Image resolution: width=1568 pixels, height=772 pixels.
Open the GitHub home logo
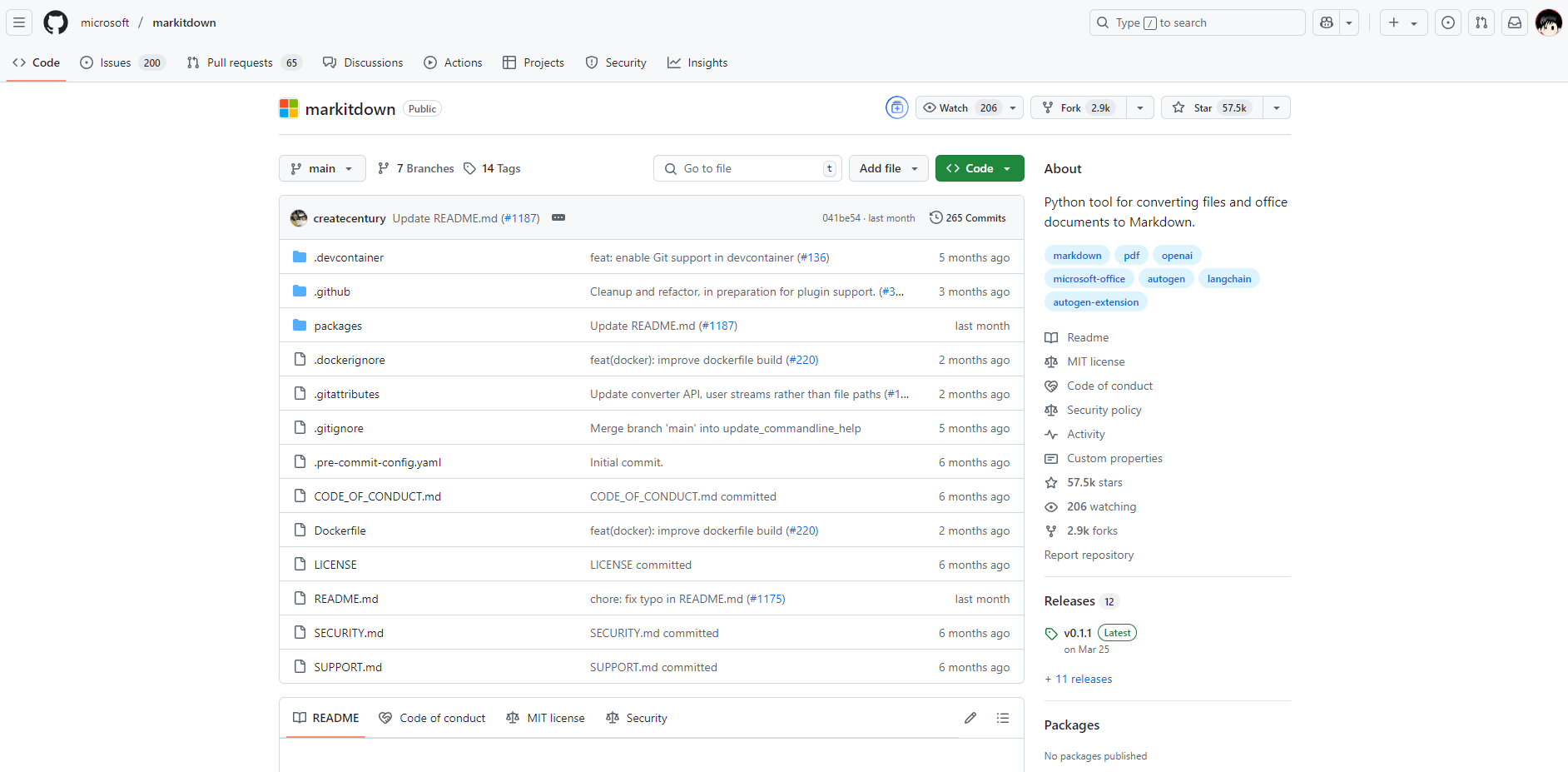56,22
